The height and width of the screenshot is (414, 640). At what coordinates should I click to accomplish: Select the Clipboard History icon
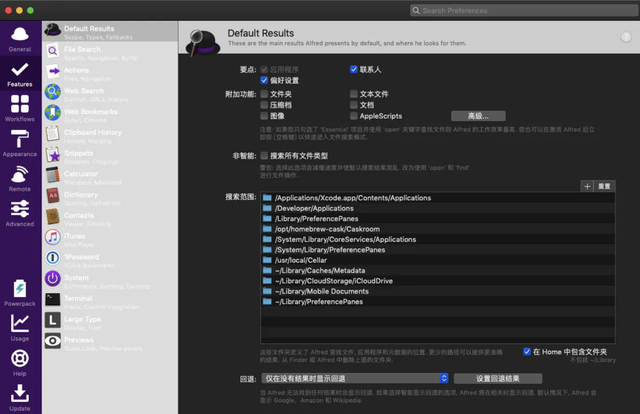coord(53,134)
